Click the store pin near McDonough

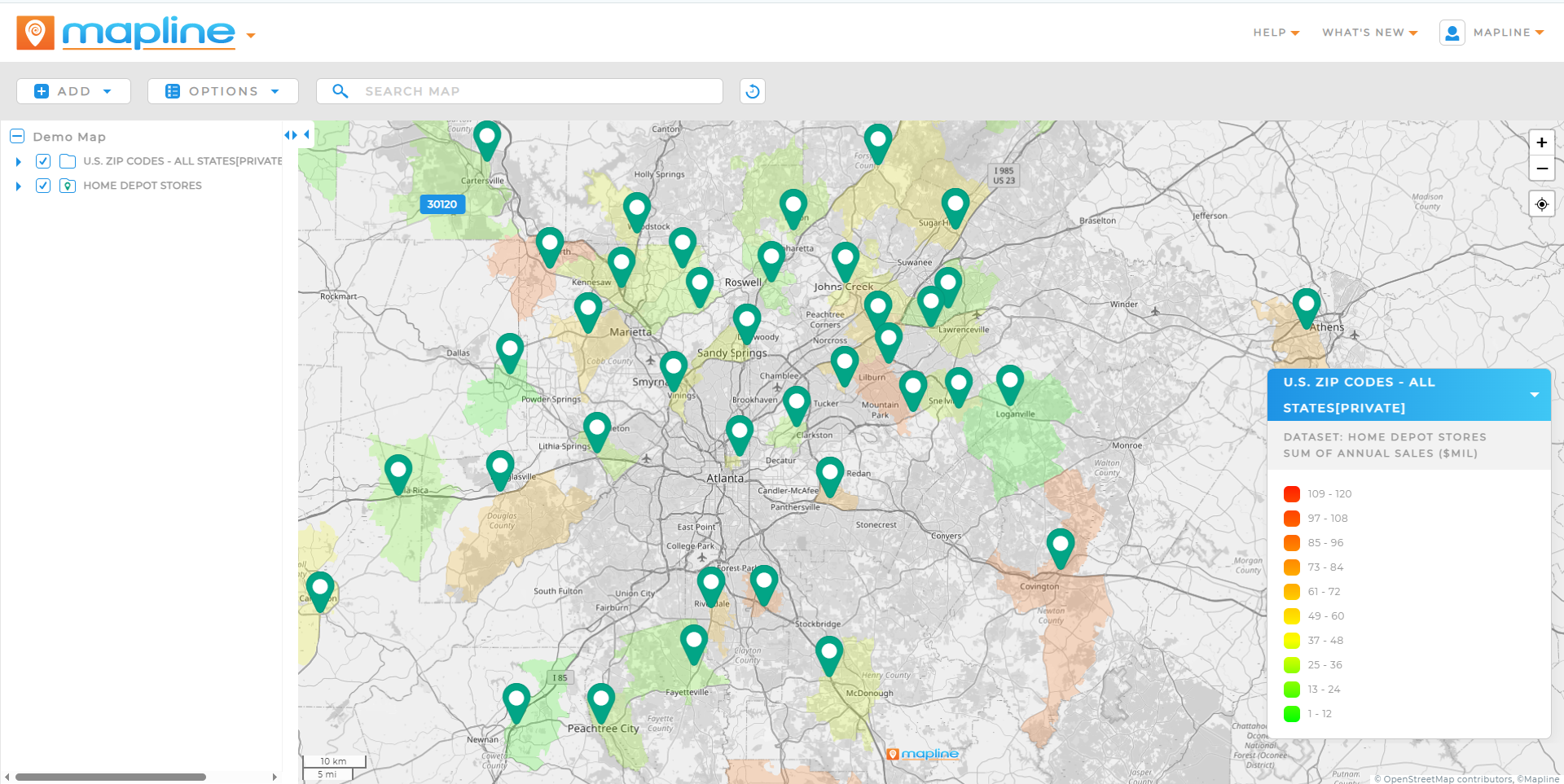tap(829, 655)
